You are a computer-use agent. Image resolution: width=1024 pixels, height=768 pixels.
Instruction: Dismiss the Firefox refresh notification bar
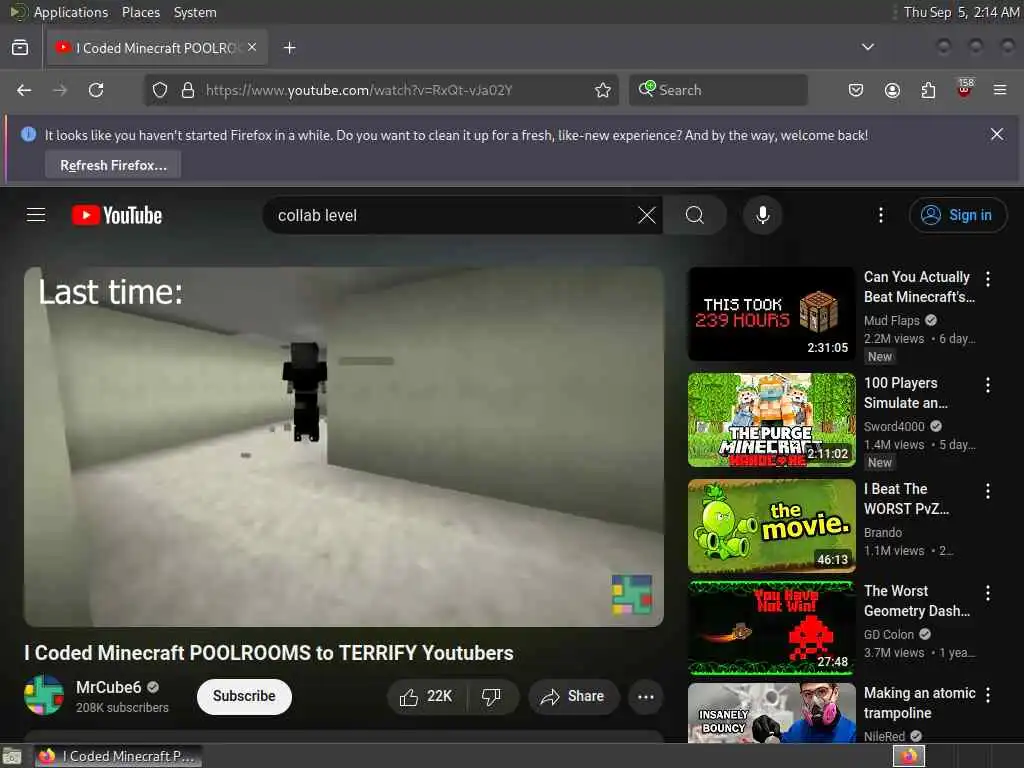[x=997, y=134]
